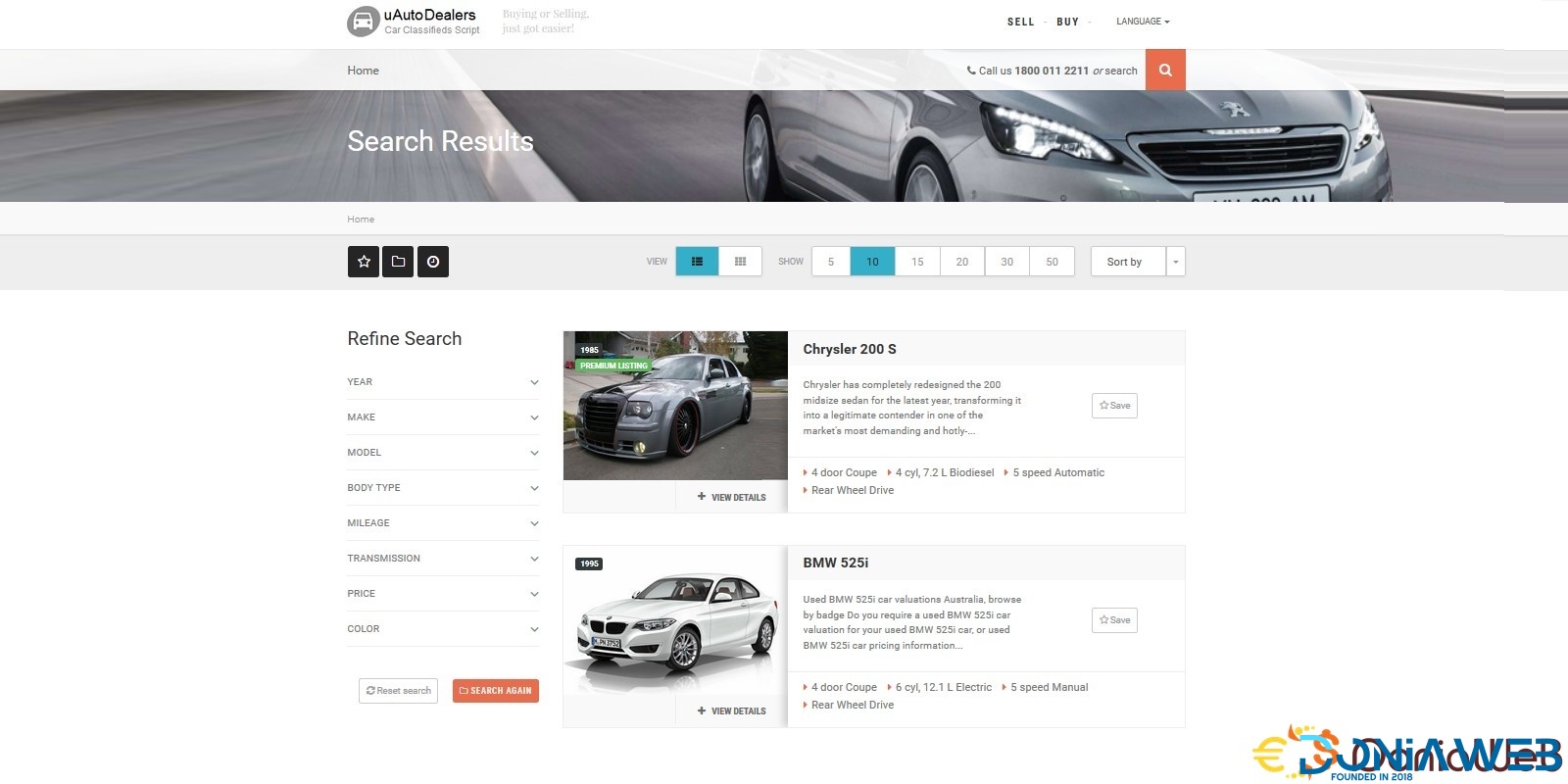This screenshot has width=1568, height=784.
Task: Show 15 results per page
Action: click(917, 262)
